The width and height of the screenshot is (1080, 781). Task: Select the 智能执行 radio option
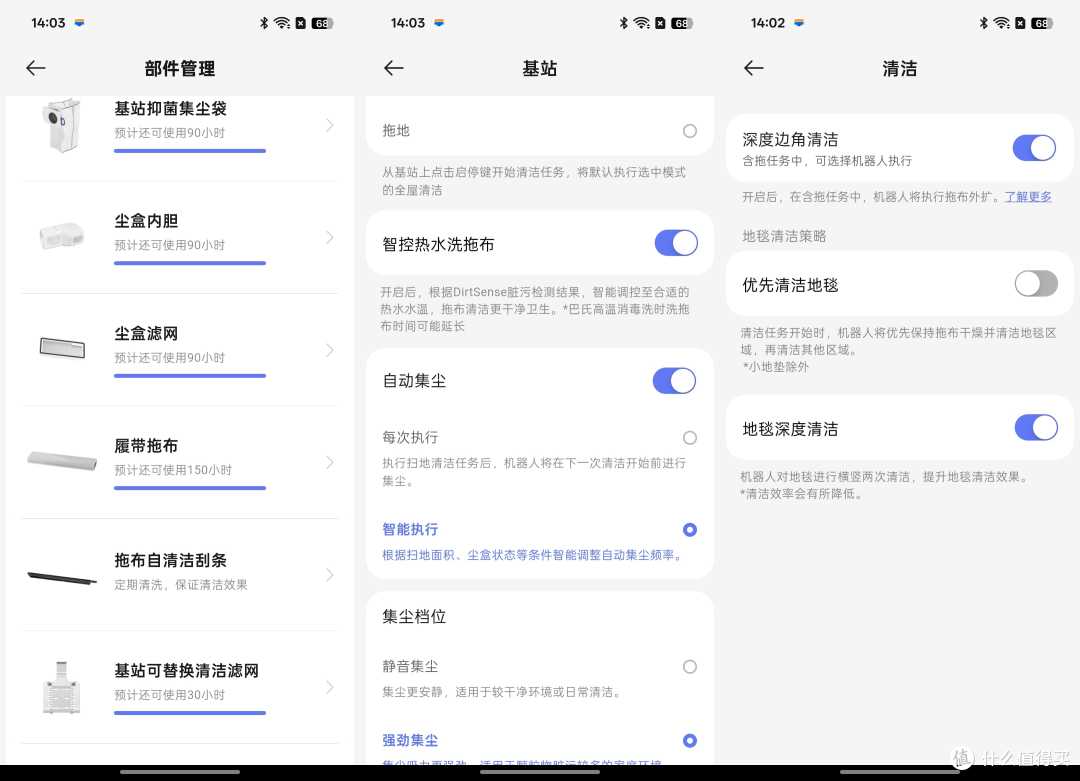[x=689, y=530]
